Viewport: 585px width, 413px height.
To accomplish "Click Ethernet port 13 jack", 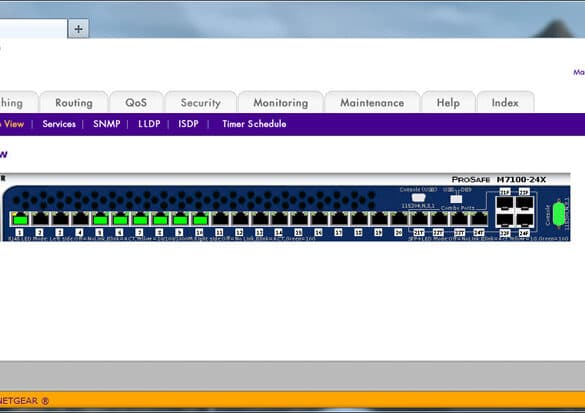I will tap(260, 219).
